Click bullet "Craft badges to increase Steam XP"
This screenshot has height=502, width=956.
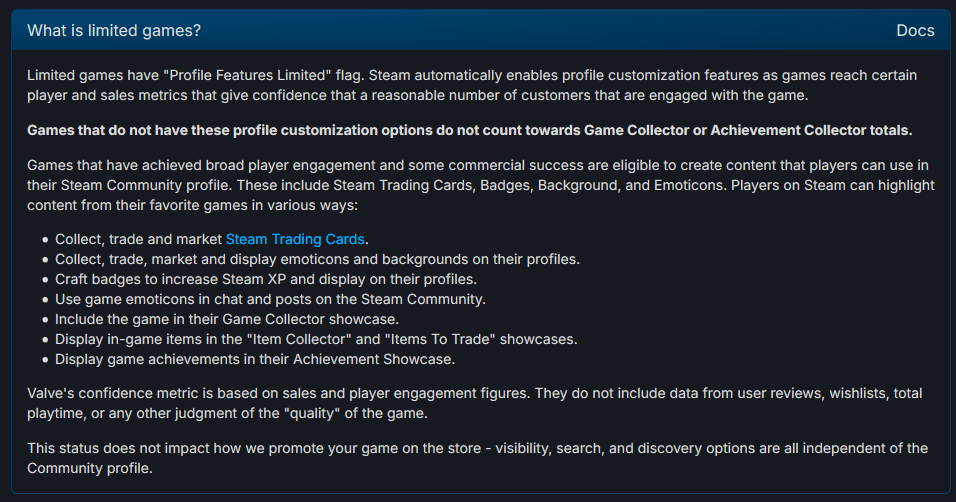click(266, 279)
